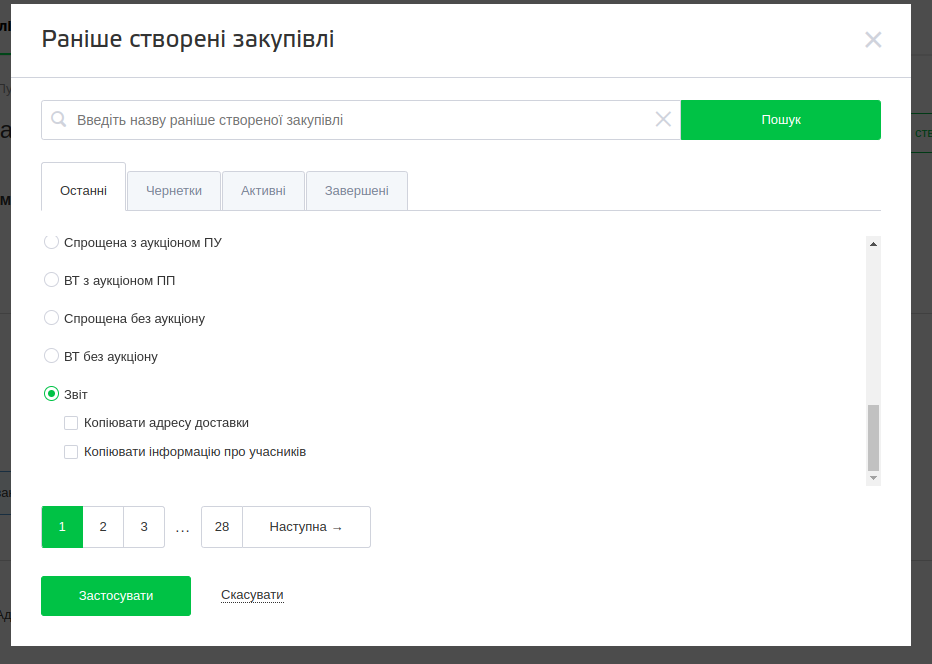Choose ВТ з аукціоном ПП option

pos(52,280)
